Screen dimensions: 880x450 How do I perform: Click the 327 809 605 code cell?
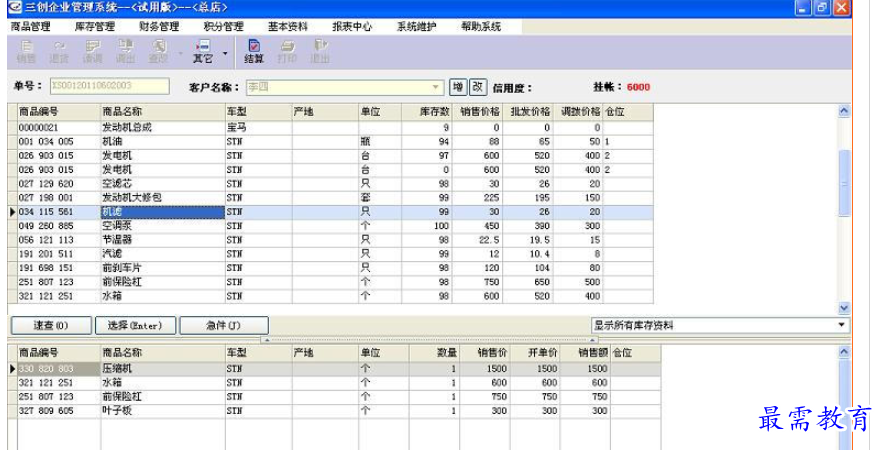[59, 411]
